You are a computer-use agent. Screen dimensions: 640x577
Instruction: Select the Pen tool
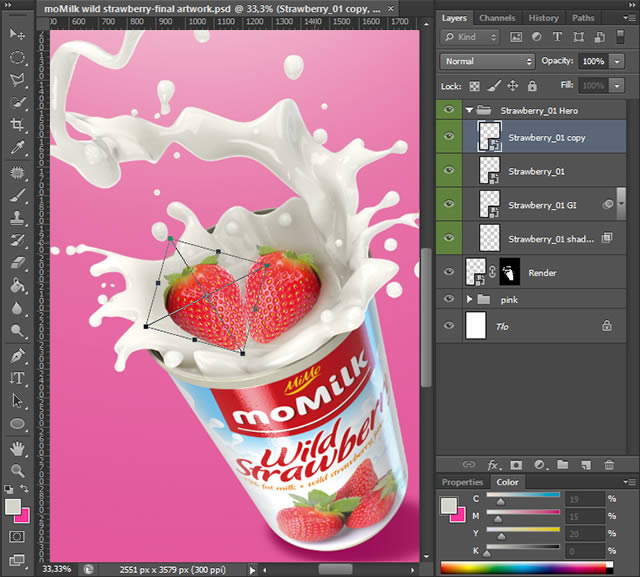click(17, 356)
